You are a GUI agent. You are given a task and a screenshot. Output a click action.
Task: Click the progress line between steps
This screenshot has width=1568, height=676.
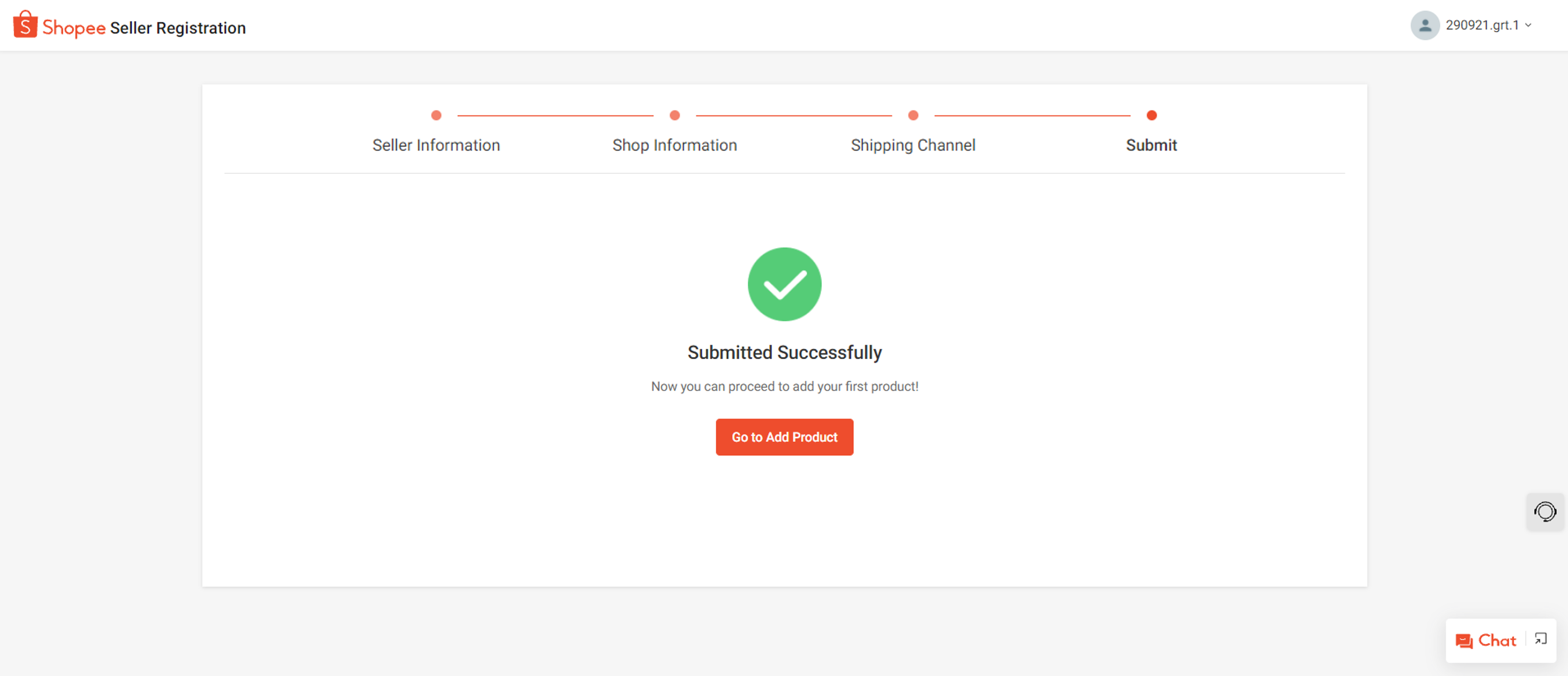tap(554, 115)
